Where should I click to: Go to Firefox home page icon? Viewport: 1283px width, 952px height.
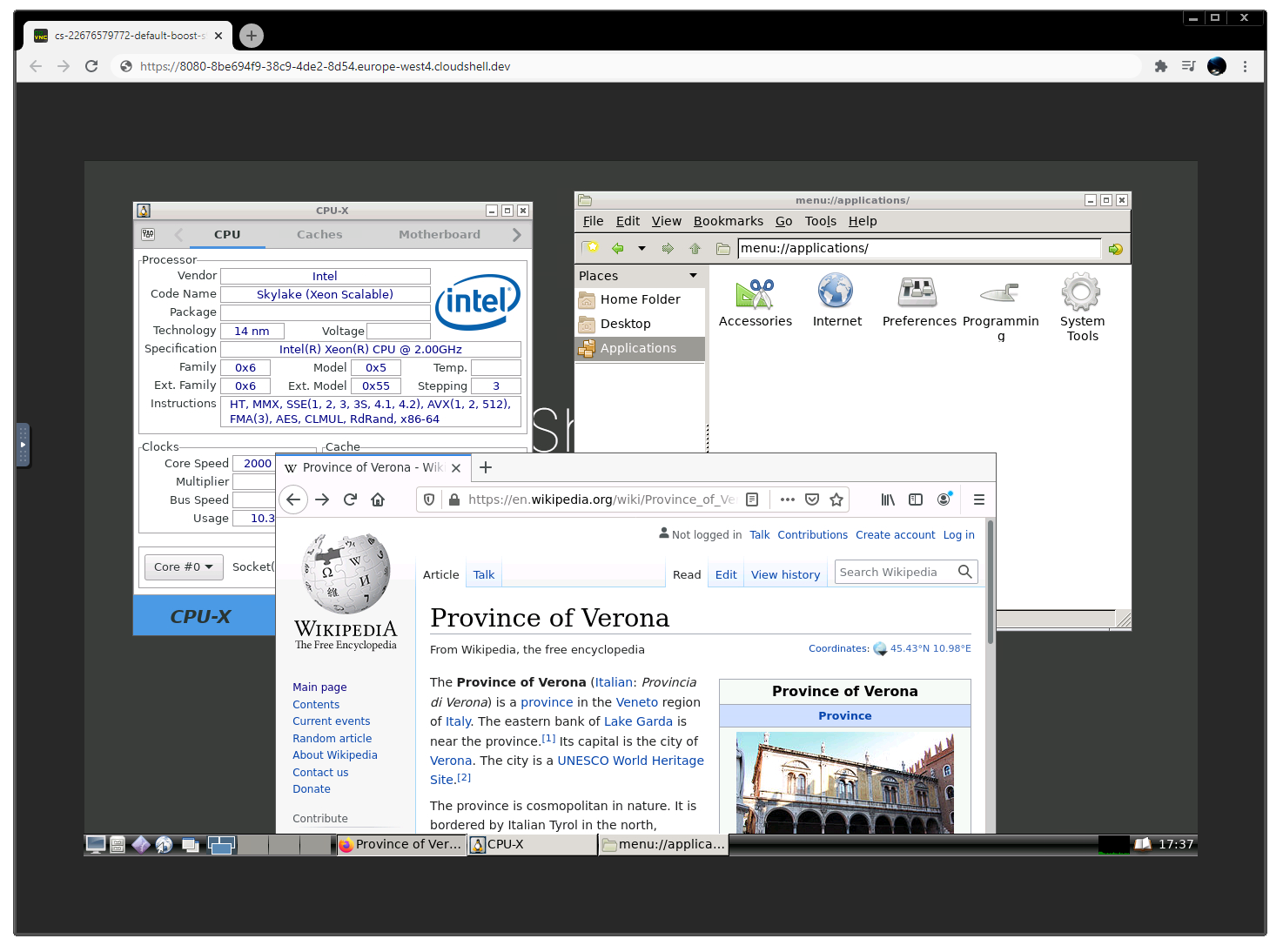click(378, 499)
